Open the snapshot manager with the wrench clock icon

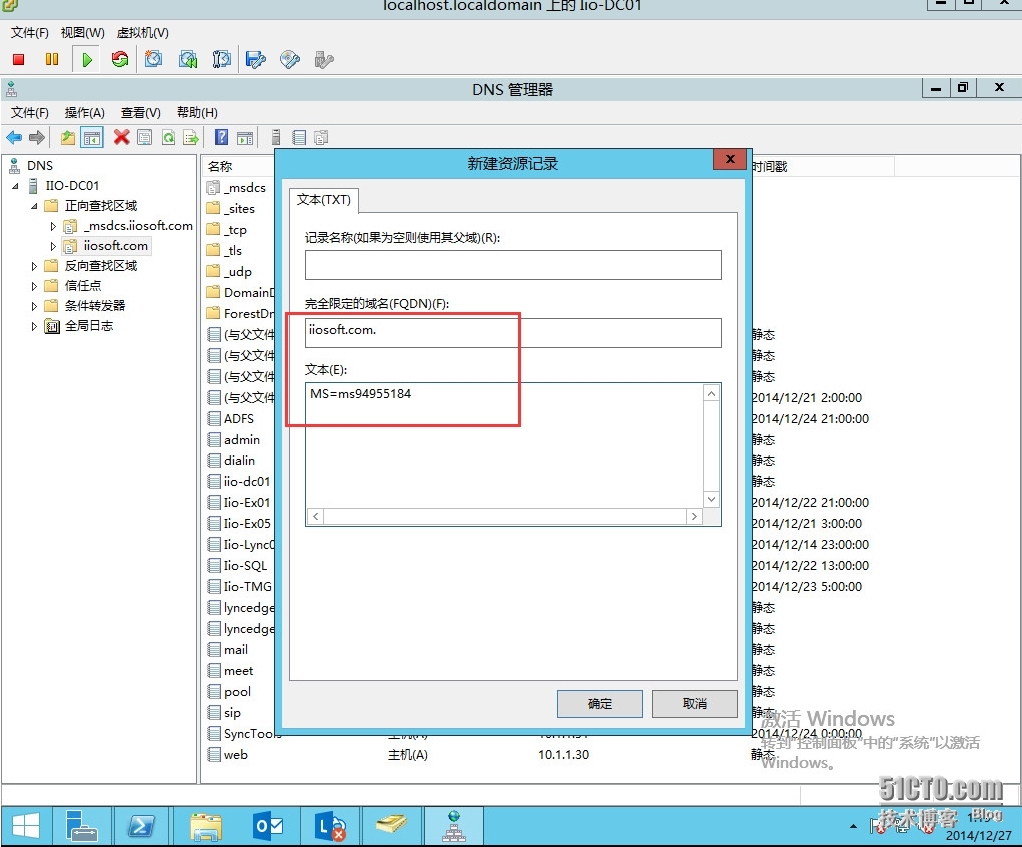[222, 60]
